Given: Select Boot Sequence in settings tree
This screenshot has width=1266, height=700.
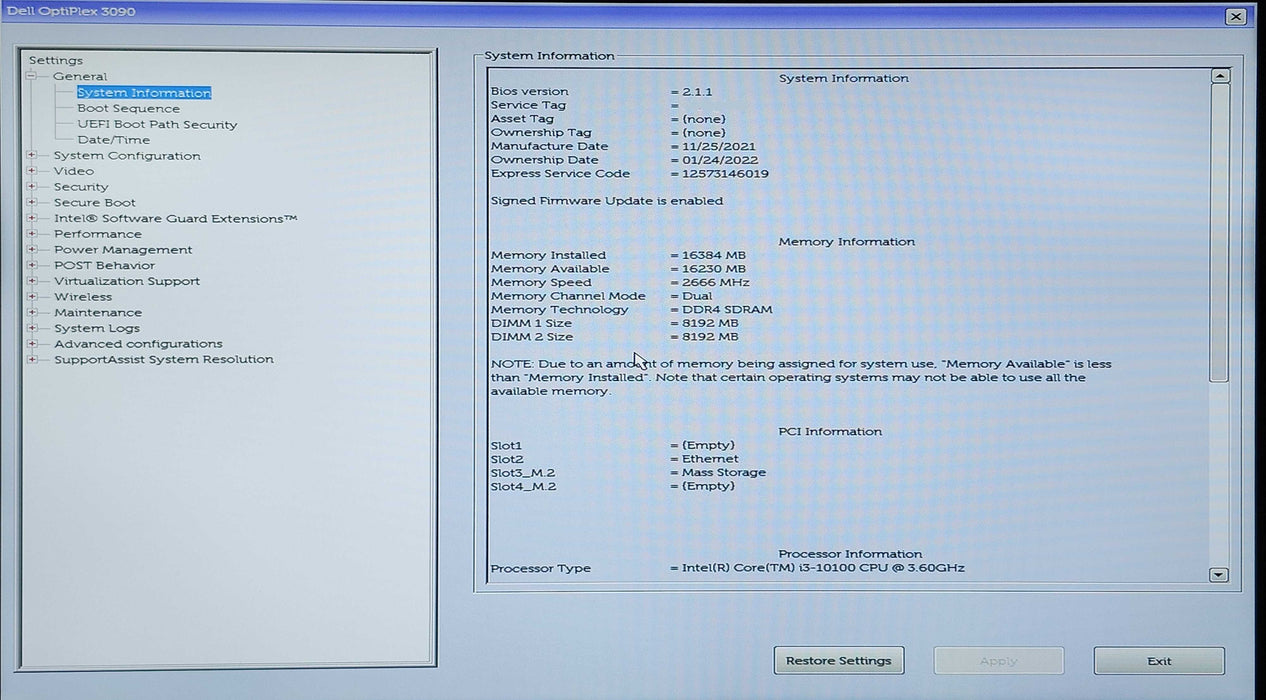Looking at the screenshot, I should point(128,109).
